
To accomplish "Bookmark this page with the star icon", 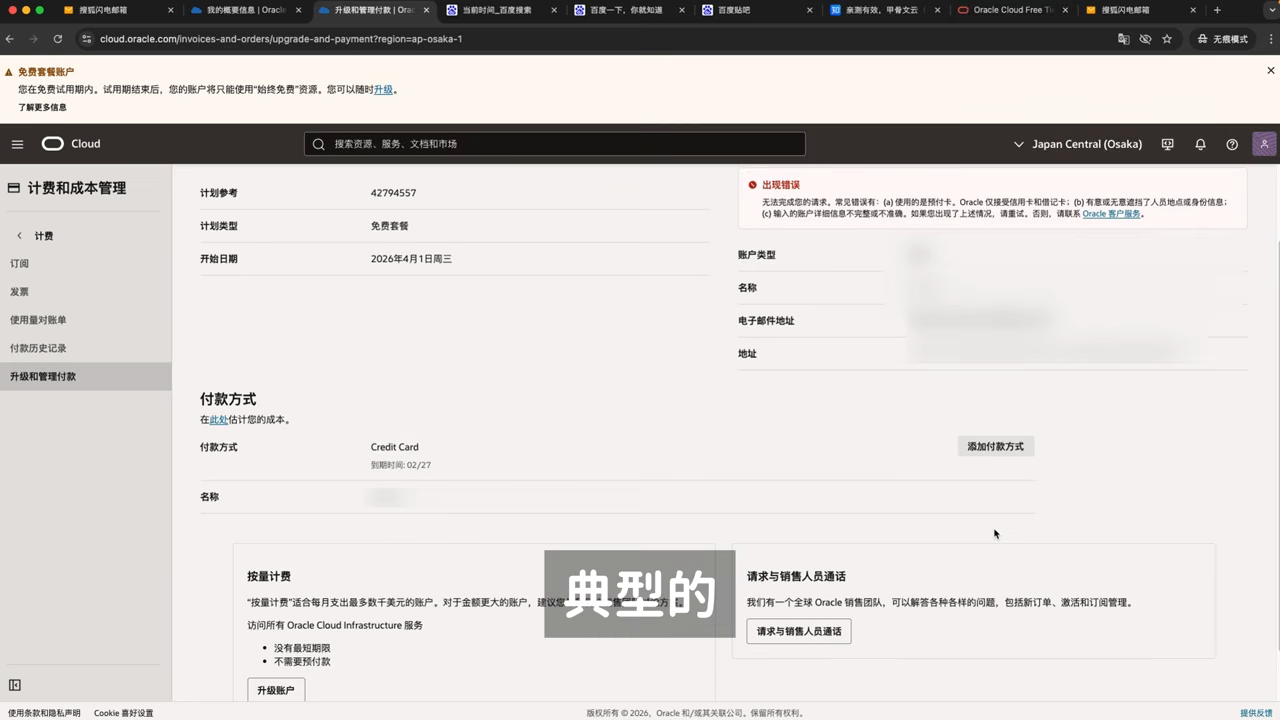I will (x=1167, y=39).
